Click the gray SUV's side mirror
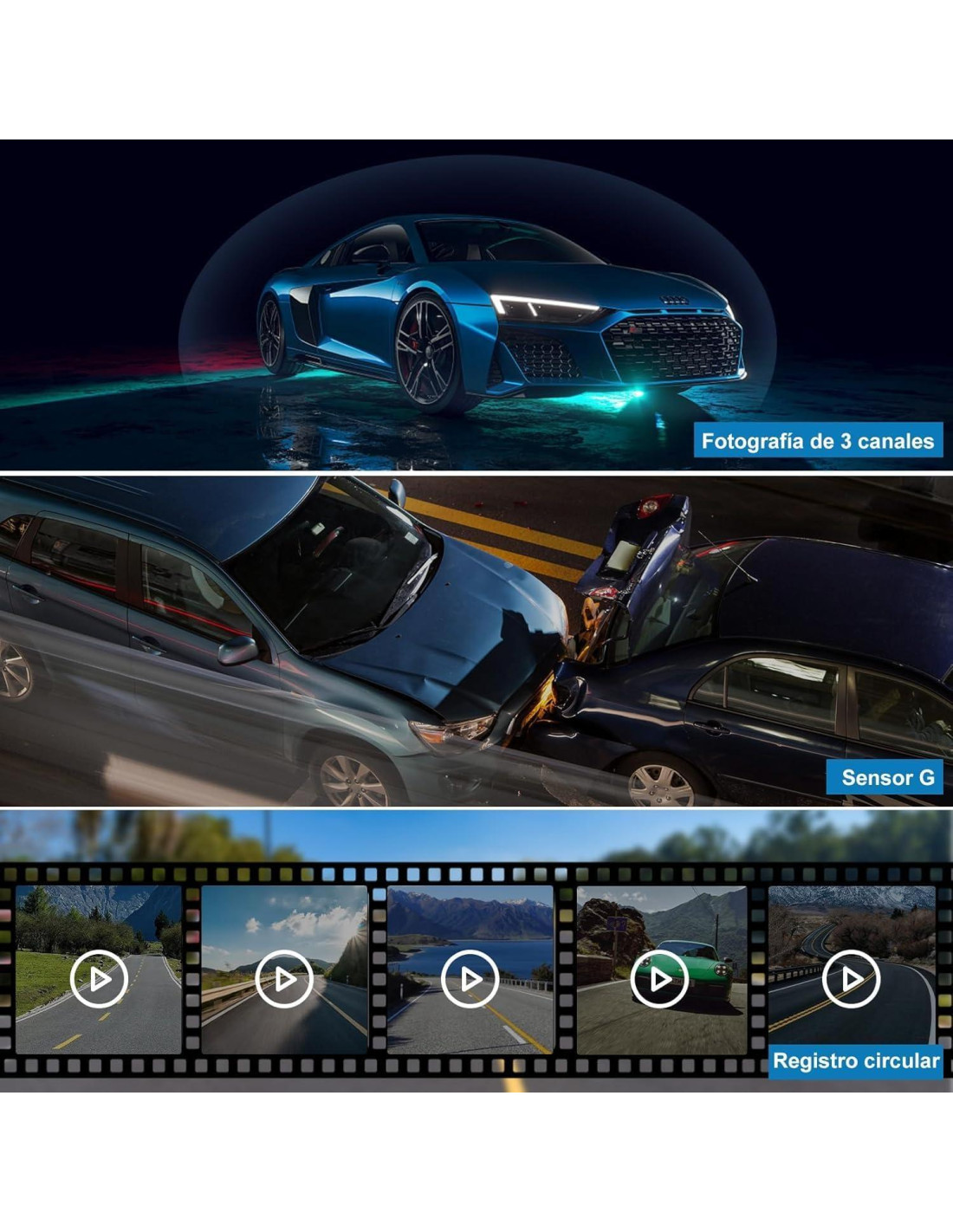The height and width of the screenshot is (1232, 953). point(237,650)
